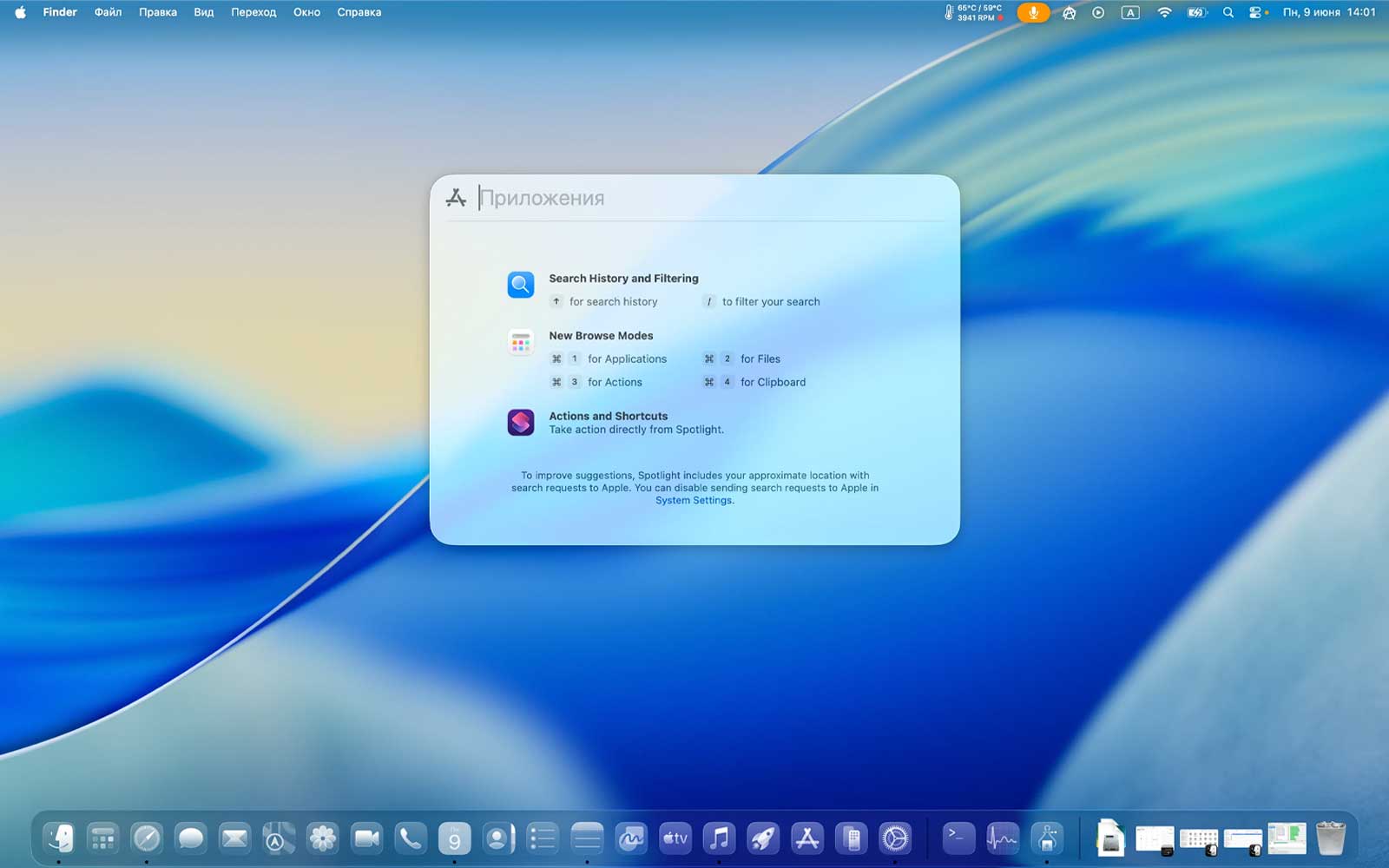Open the disk image document in Dock
1389x868 pixels.
[x=1110, y=838]
